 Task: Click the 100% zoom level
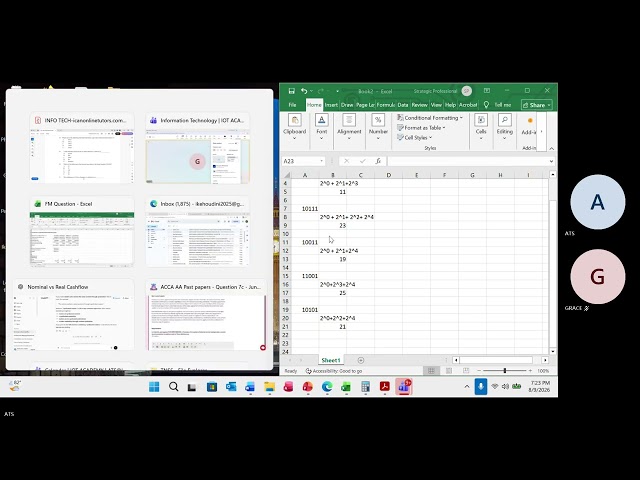[x=543, y=371]
